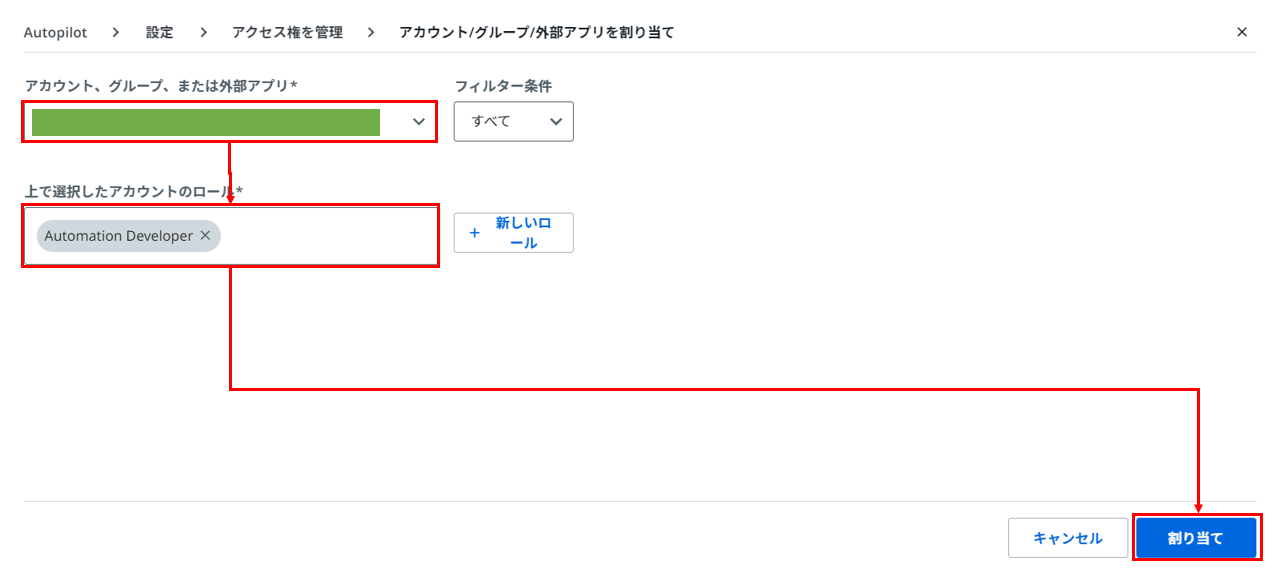Screen dimensions: 1276x577
Task: Click the chevron separator after アクセス権を管理 breadcrumb
Action: pyautogui.click(x=371, y=32)
